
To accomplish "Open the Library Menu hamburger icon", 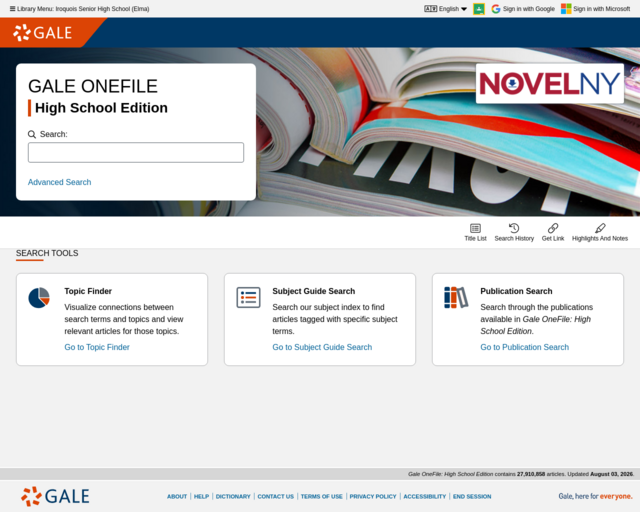I will [13, 9].
